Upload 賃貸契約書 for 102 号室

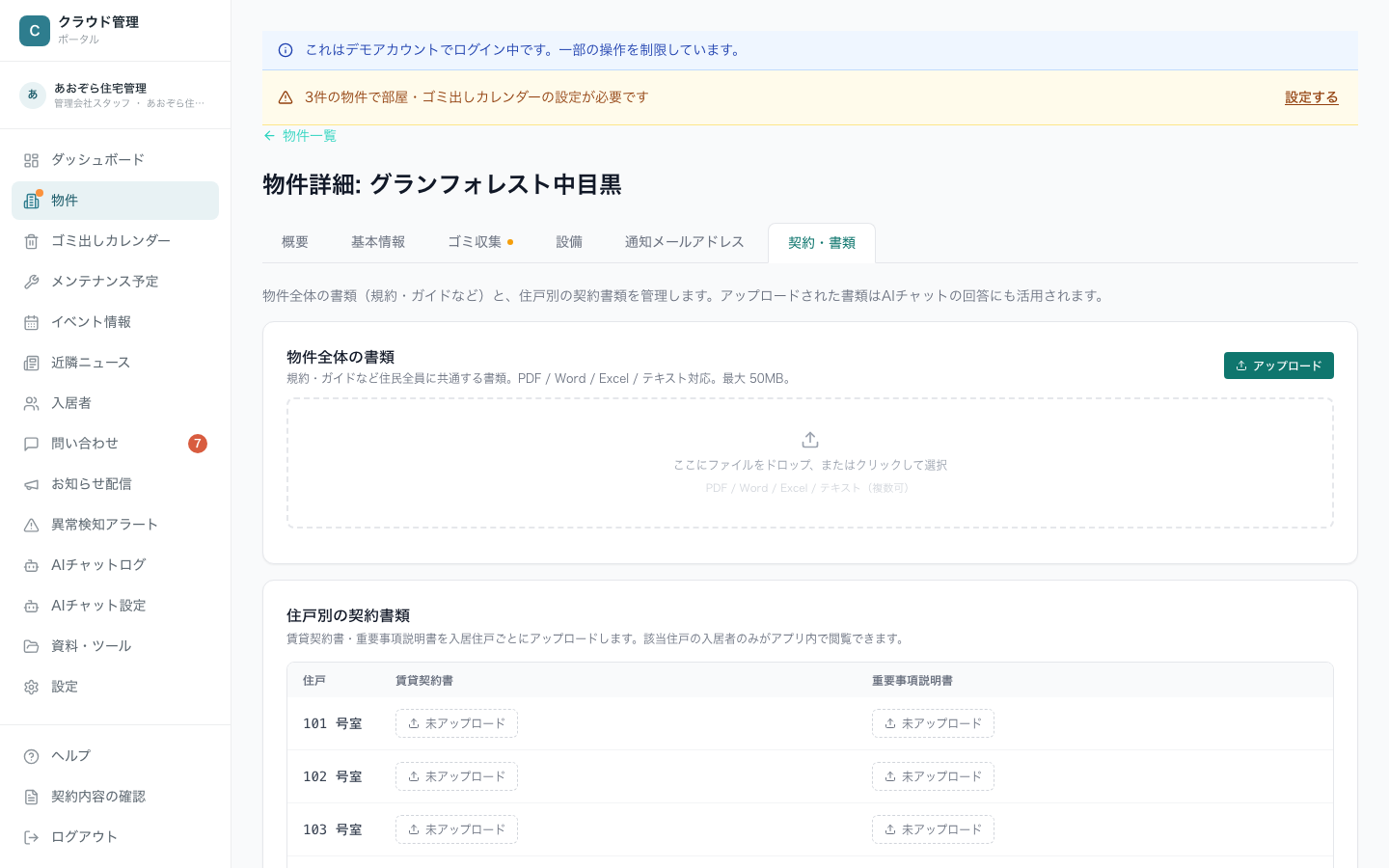[456, 776]
